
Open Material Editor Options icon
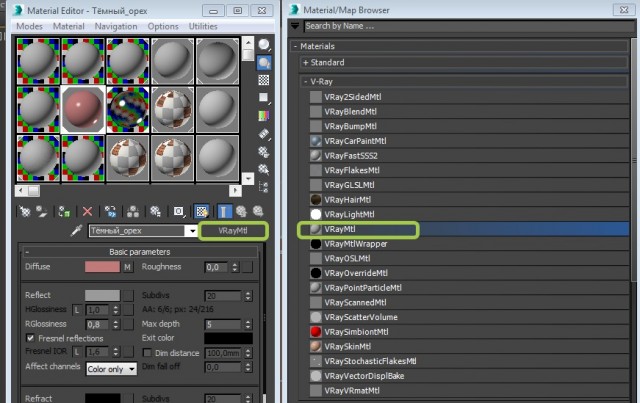pyautogui.click(x=264, y=151)
